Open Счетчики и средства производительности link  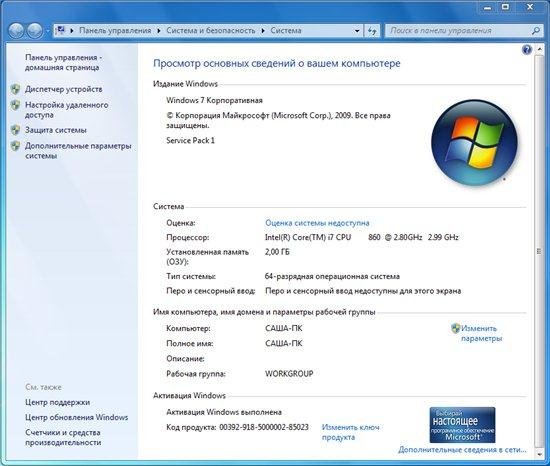63,437
